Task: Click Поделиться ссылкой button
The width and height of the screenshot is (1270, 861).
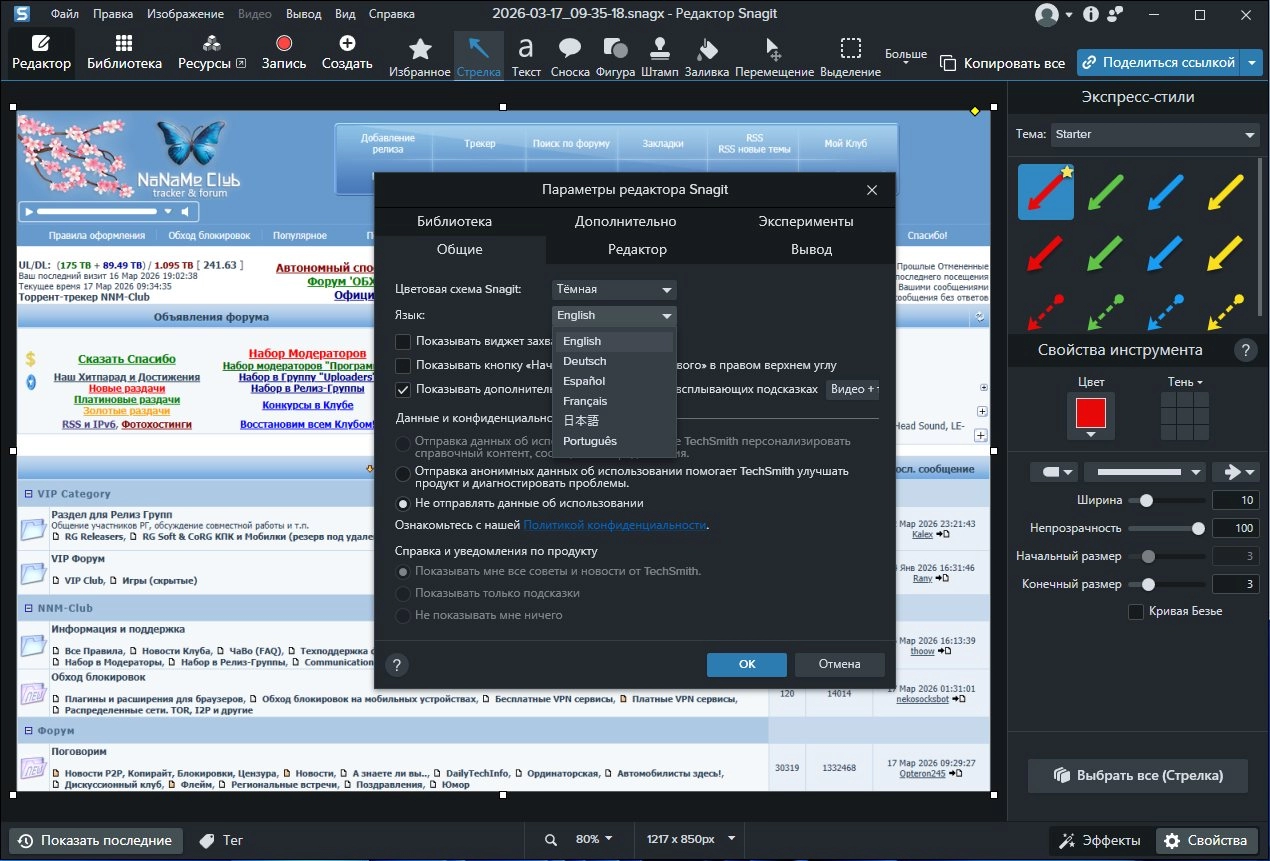Action: pyautogui.click(x=1159, y=62)
